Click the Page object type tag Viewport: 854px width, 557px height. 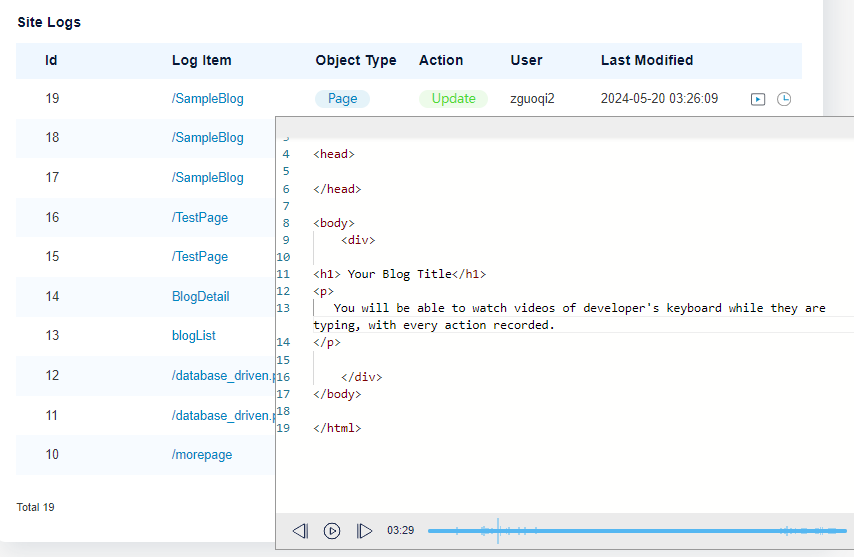342,99
